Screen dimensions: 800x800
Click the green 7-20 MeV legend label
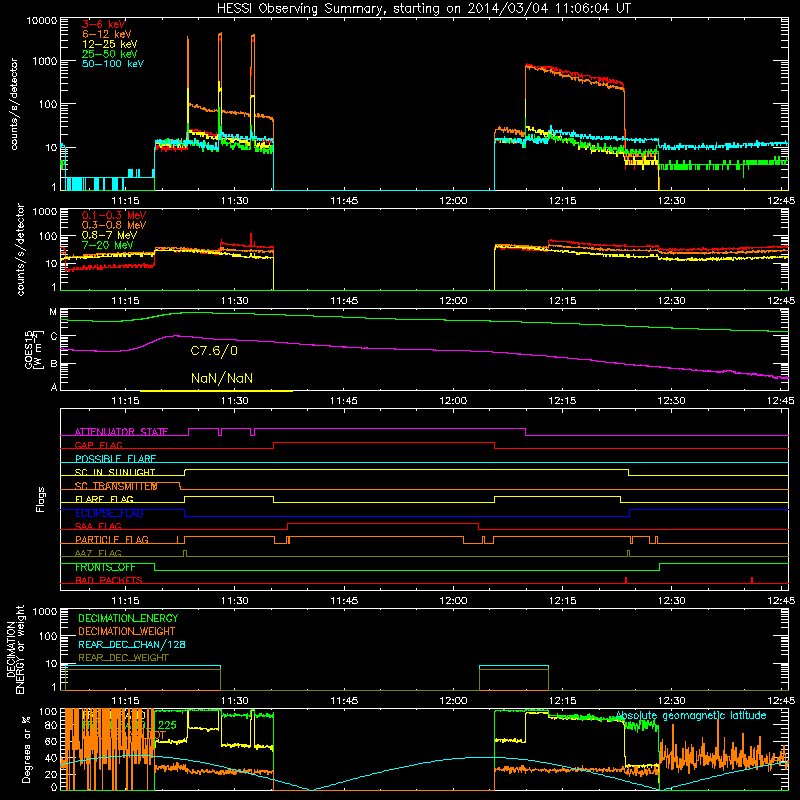click(x=107, y=245)
